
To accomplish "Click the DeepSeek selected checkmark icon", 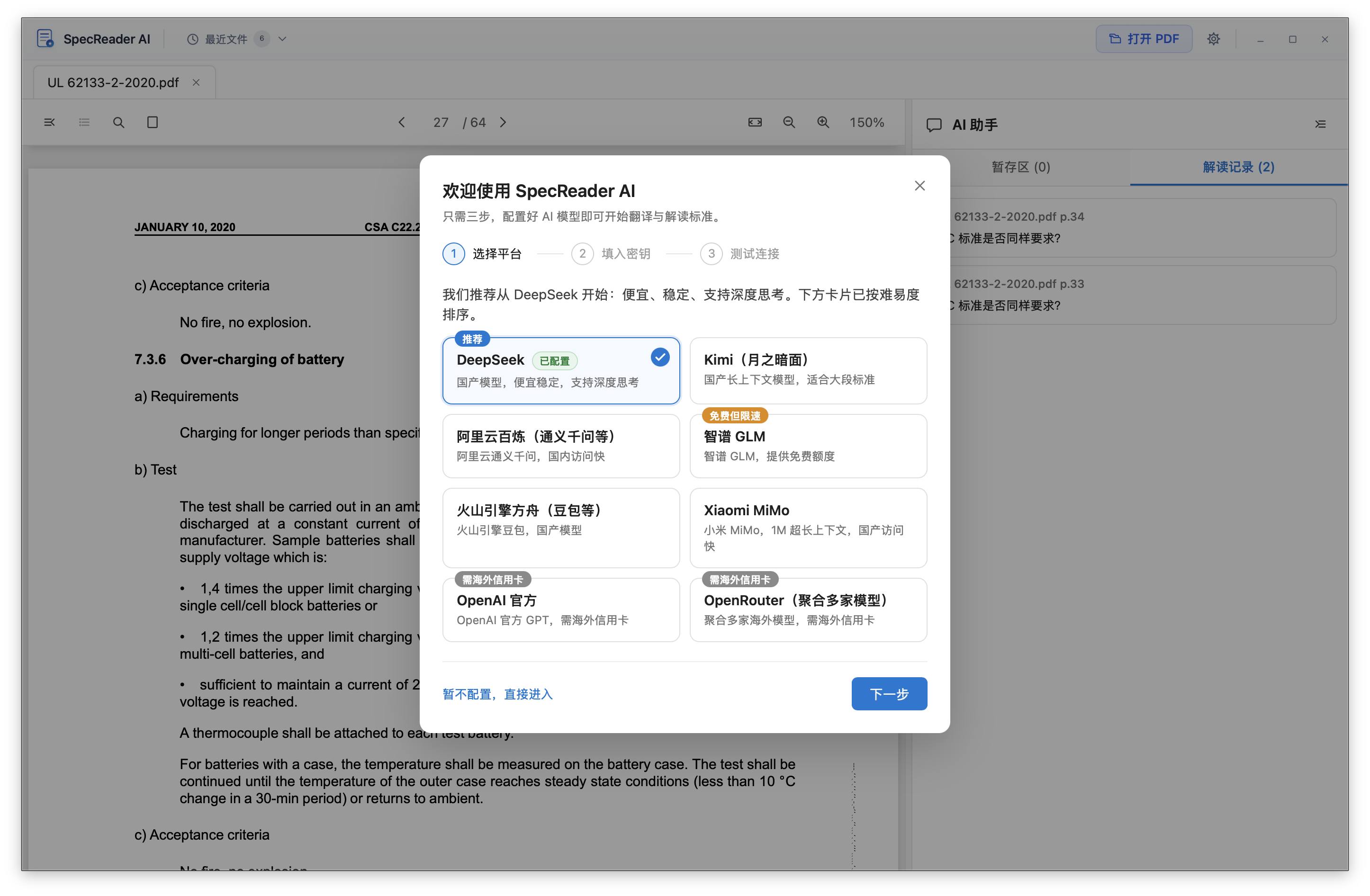I will point(660,358).
